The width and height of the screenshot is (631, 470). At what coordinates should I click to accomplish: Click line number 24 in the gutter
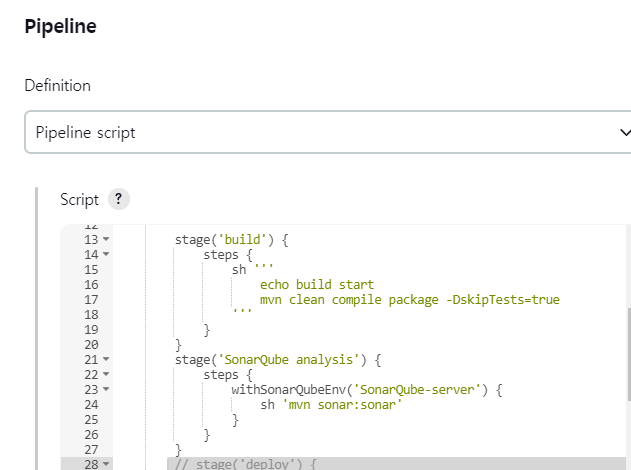[91, 405]
